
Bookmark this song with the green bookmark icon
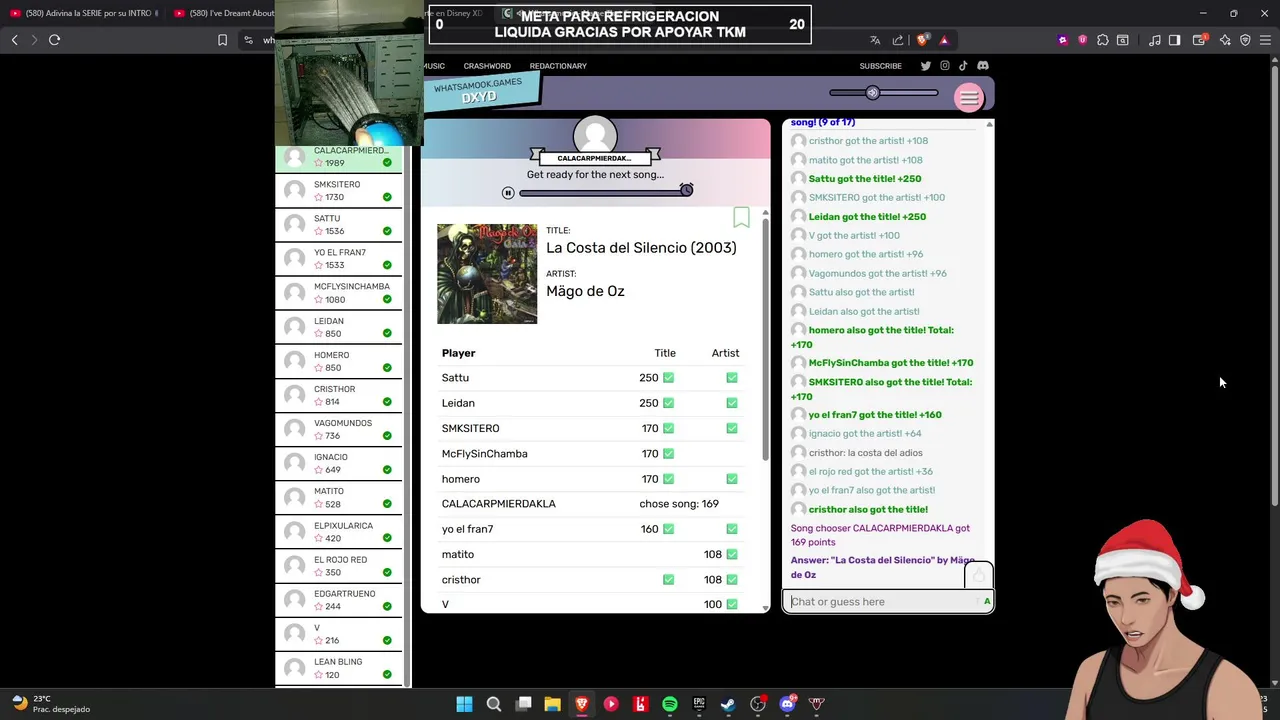(x=741, y=217)
